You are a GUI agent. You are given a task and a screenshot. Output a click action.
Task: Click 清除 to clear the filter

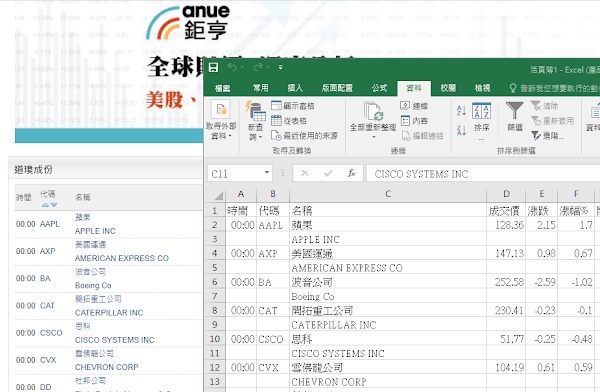click(545, 106)
